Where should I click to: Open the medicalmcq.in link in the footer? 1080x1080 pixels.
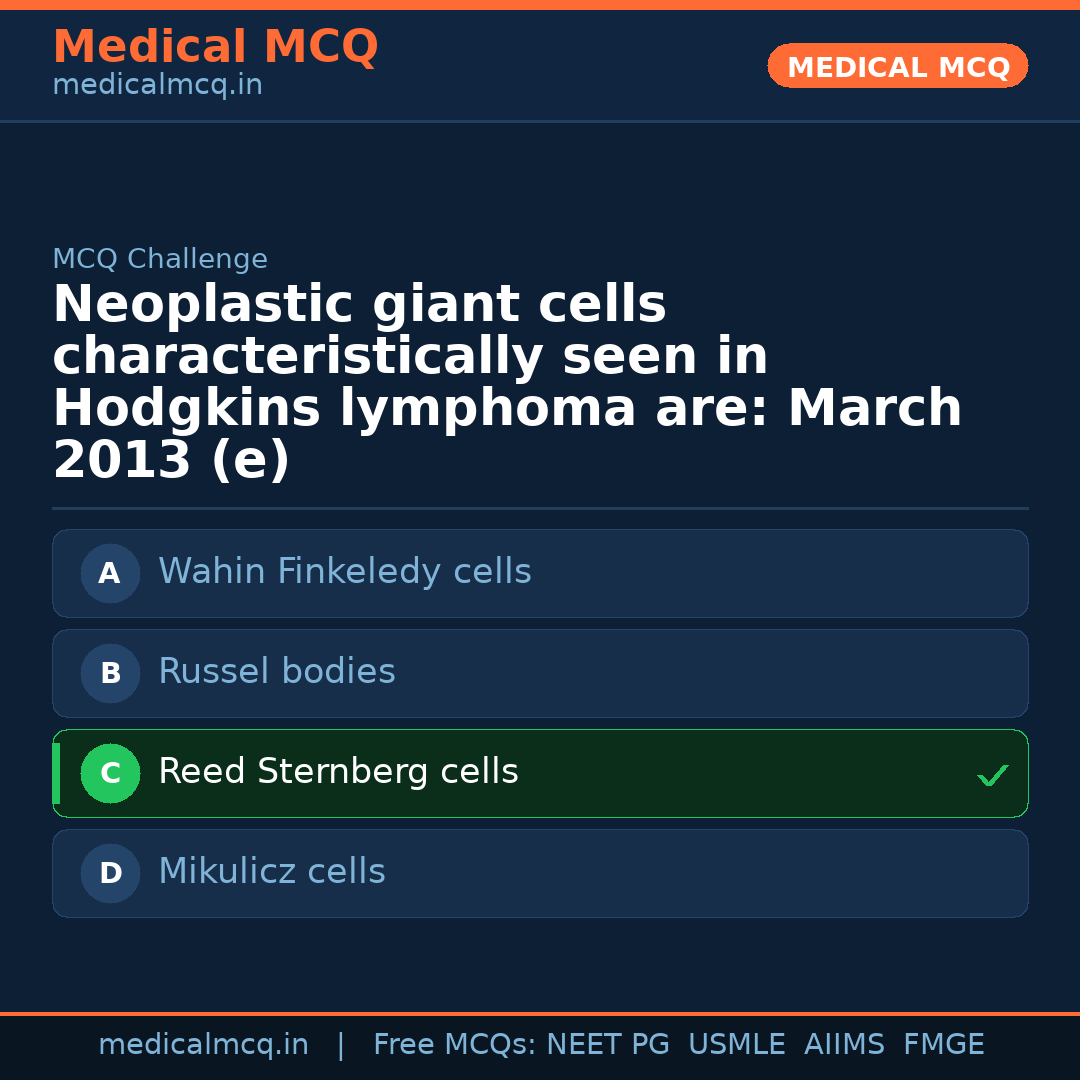[203, 1045]
